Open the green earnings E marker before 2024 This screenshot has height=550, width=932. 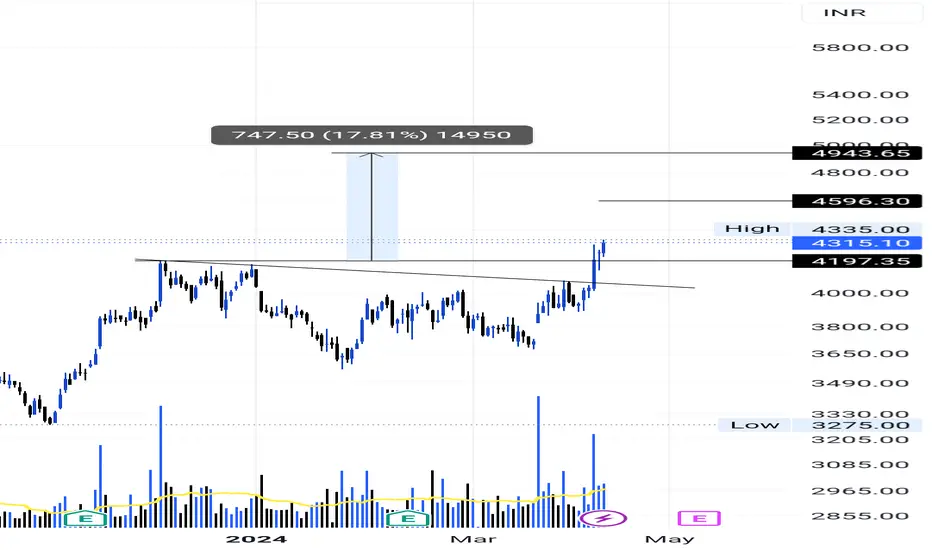coord(86,518)
